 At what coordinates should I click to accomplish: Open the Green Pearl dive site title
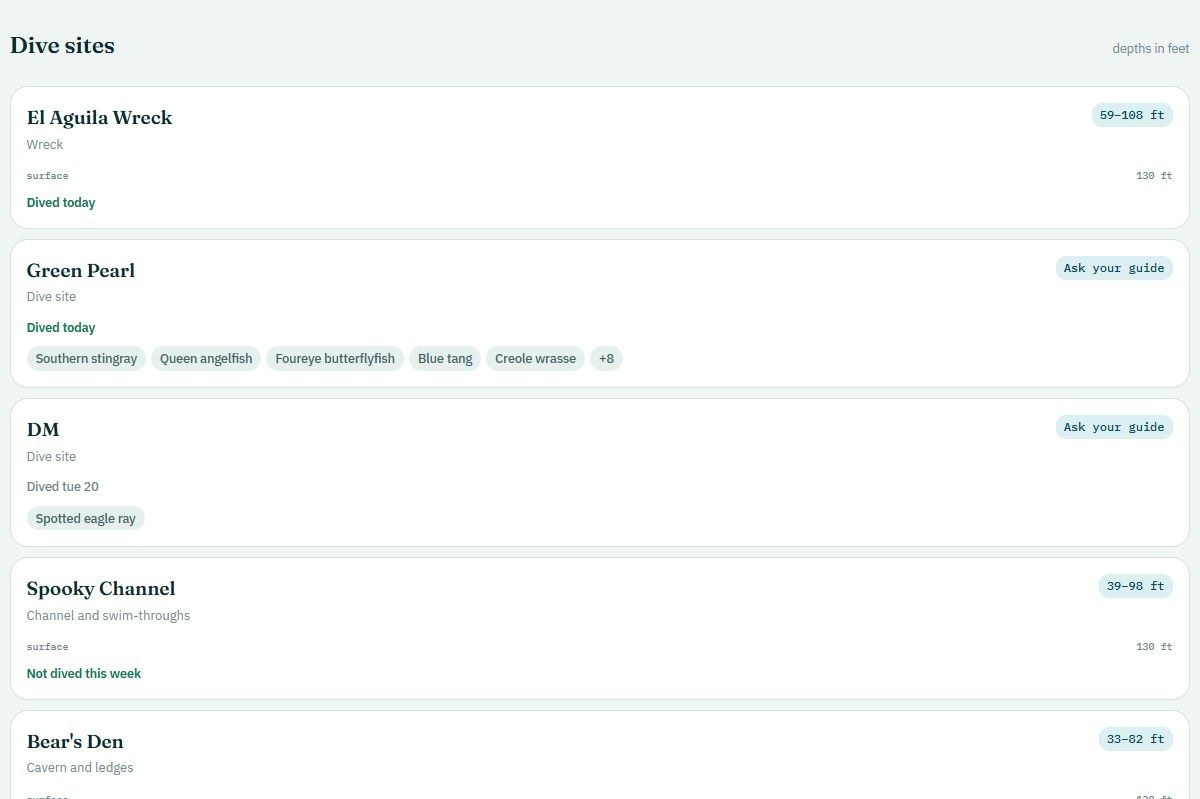(81, 270)
